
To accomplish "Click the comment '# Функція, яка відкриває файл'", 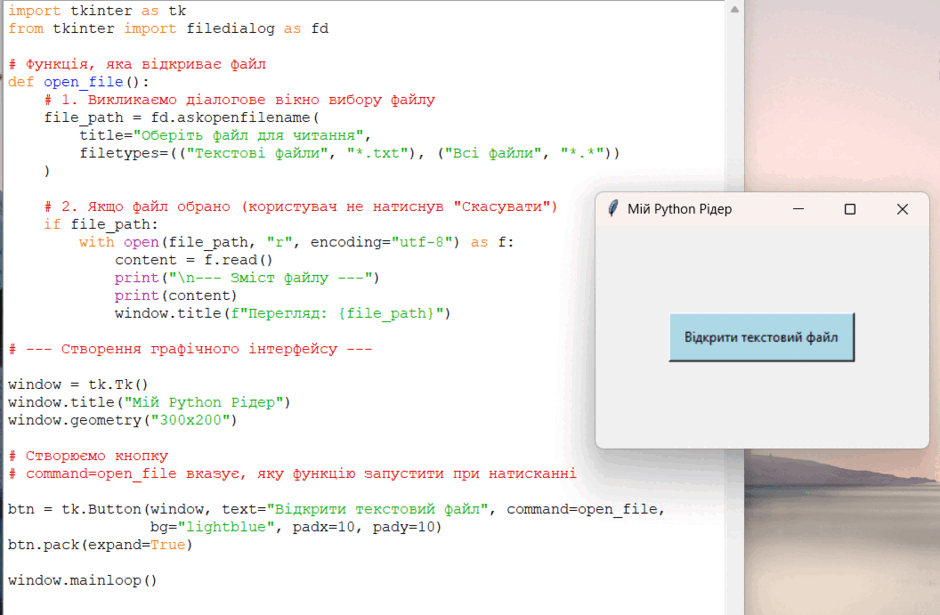I will tap(137, 64).
